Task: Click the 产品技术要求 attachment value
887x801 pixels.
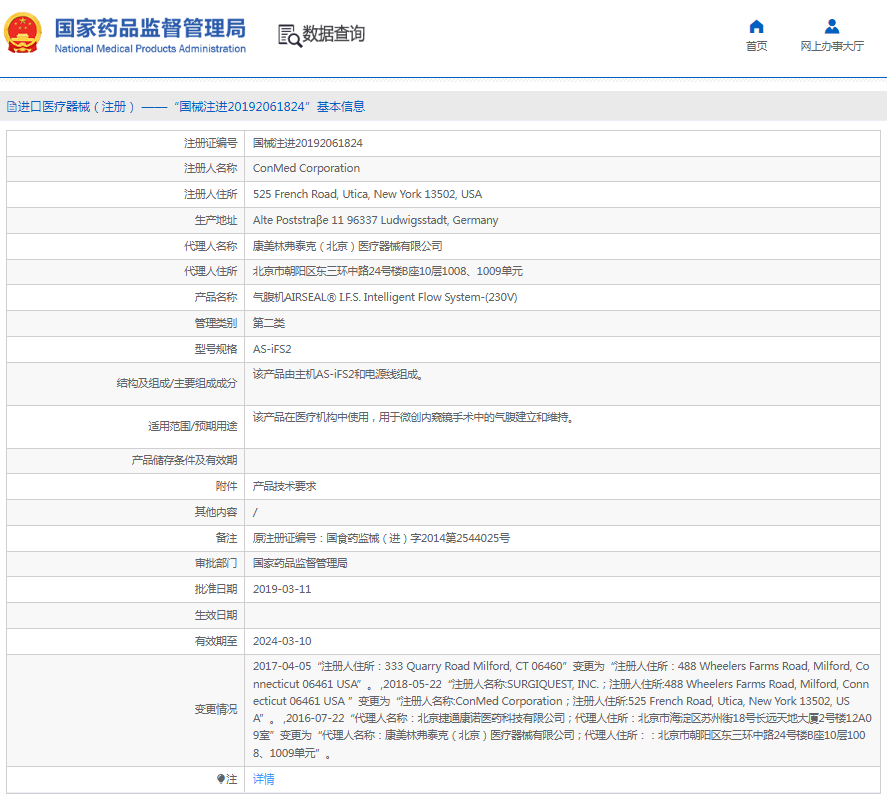Action: (x=285, y=486)
